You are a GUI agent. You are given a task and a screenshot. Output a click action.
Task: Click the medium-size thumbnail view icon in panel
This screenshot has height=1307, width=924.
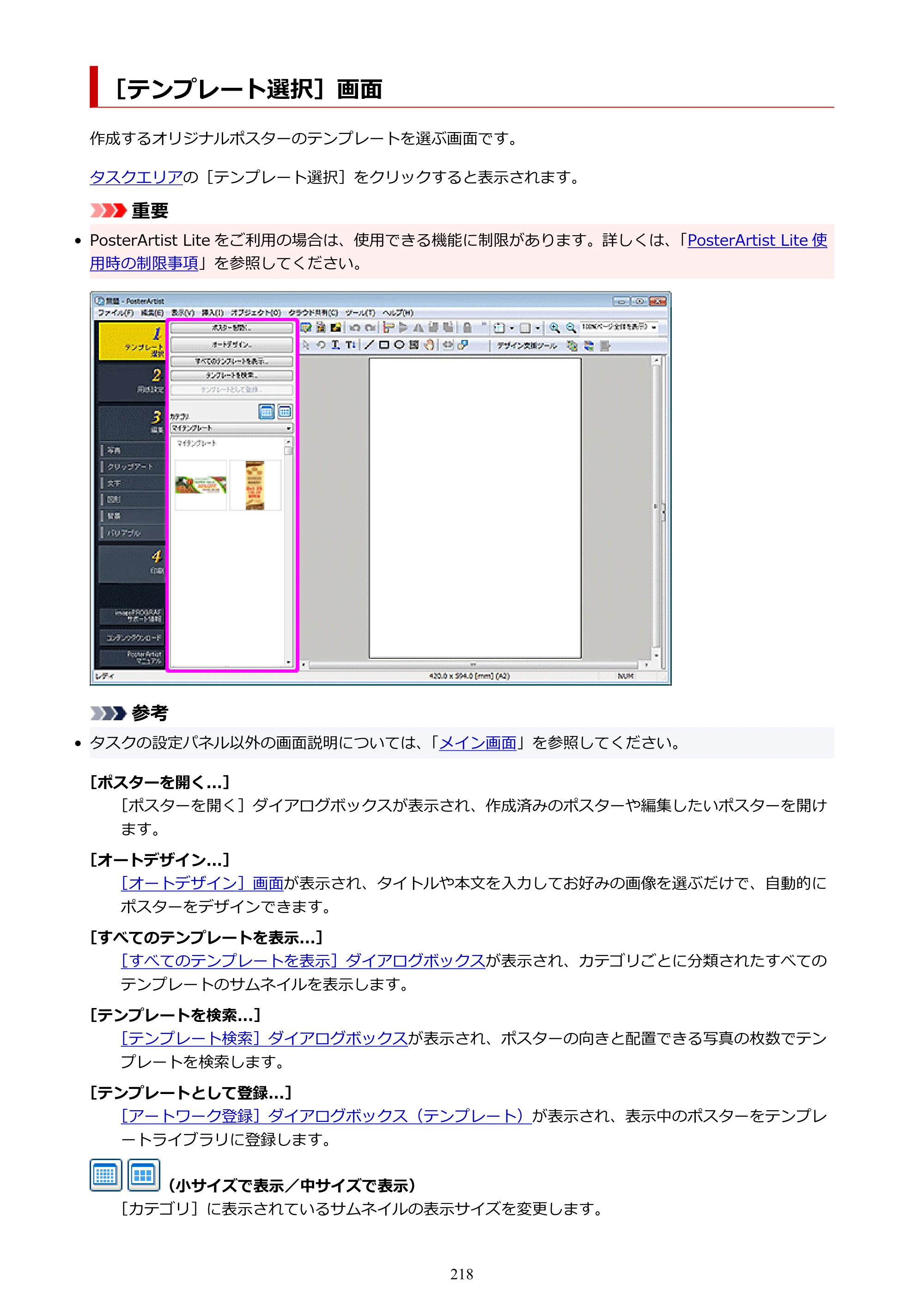[285, 411]
